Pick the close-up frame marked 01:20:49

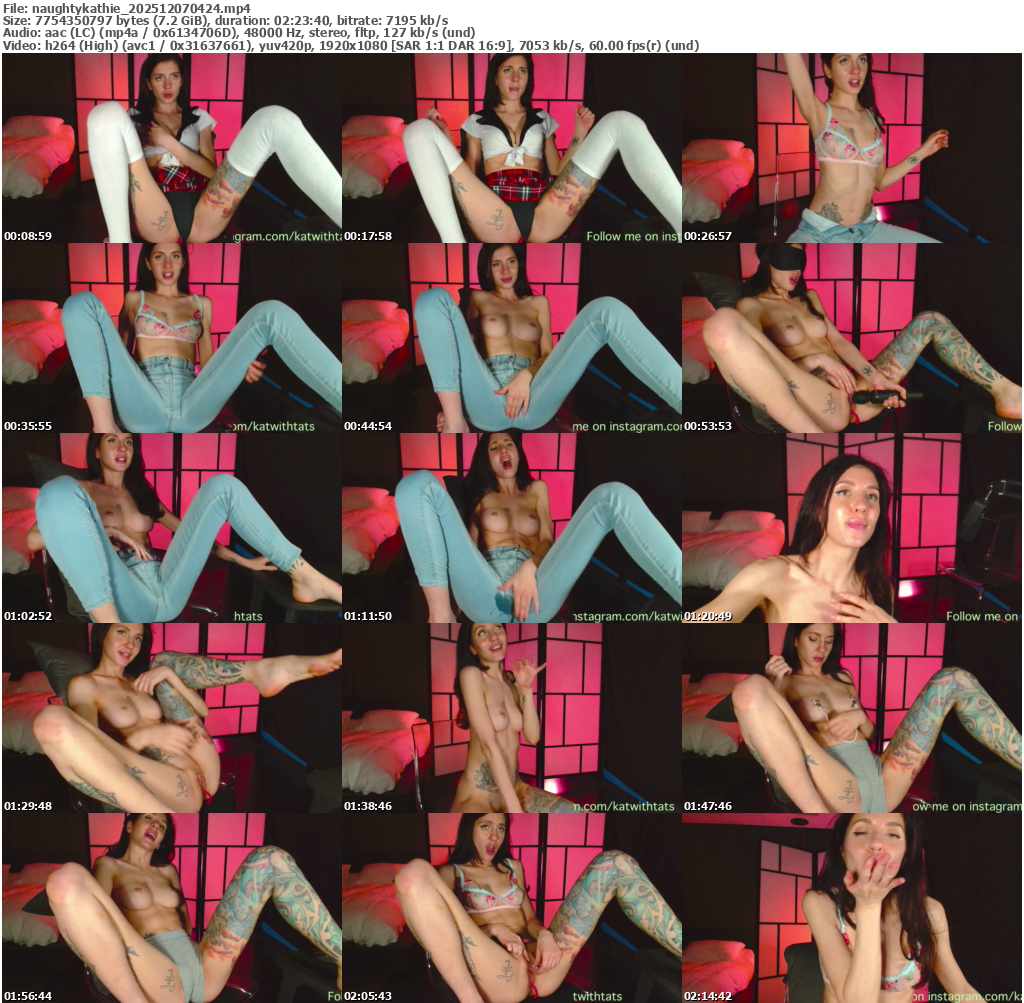point(852,528)
